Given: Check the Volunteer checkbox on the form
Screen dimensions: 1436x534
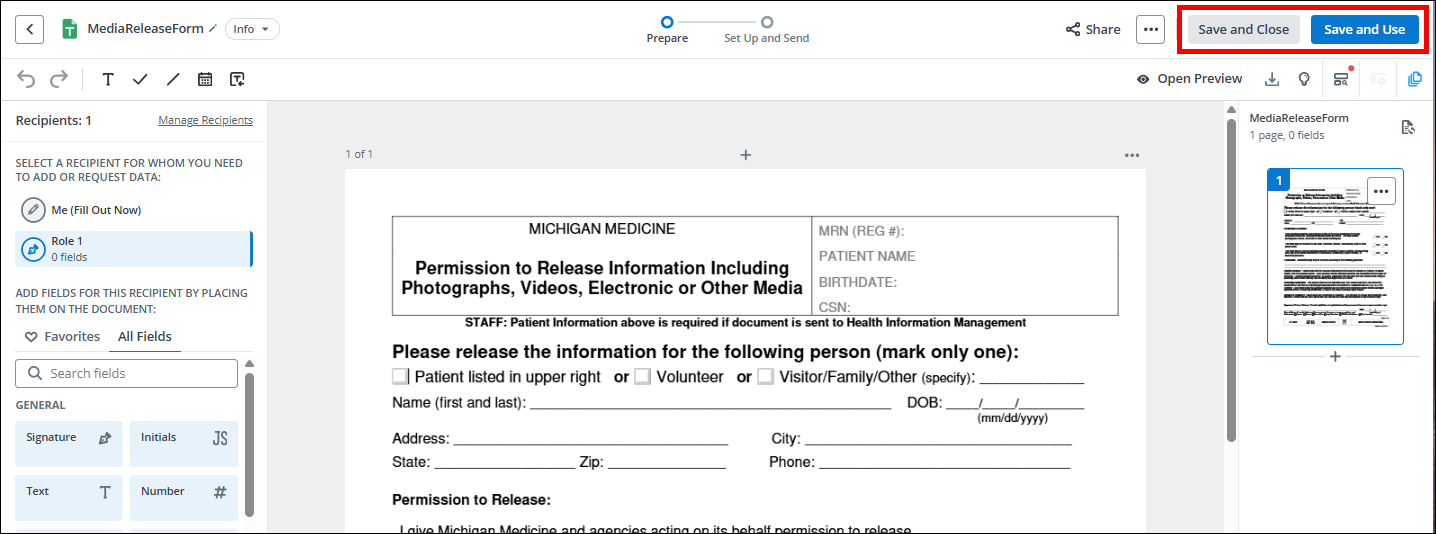Looking at the screenshot, I should 643,377.
